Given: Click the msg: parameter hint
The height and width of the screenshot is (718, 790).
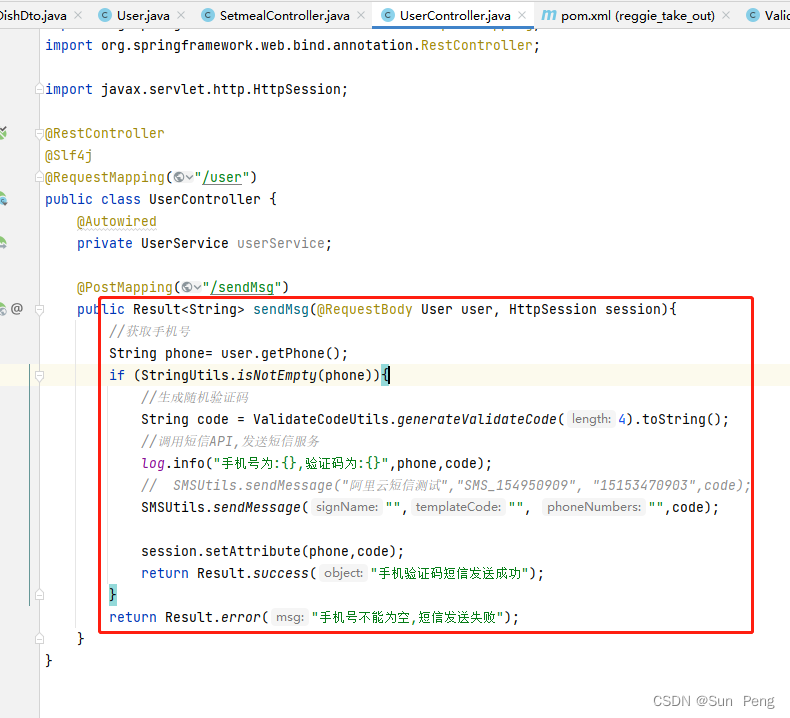Looking at the screenshot, I should 290,617.
